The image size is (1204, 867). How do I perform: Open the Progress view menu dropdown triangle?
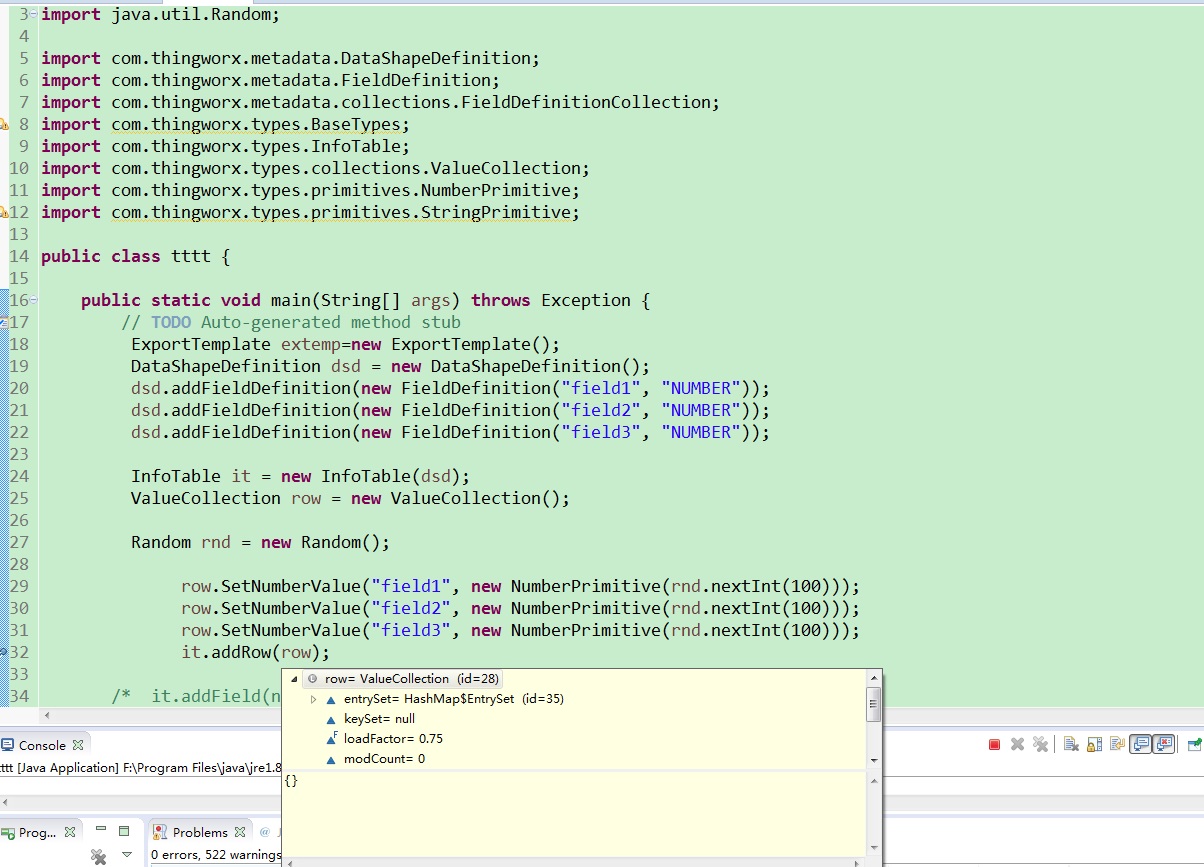(x=127, y=855)
